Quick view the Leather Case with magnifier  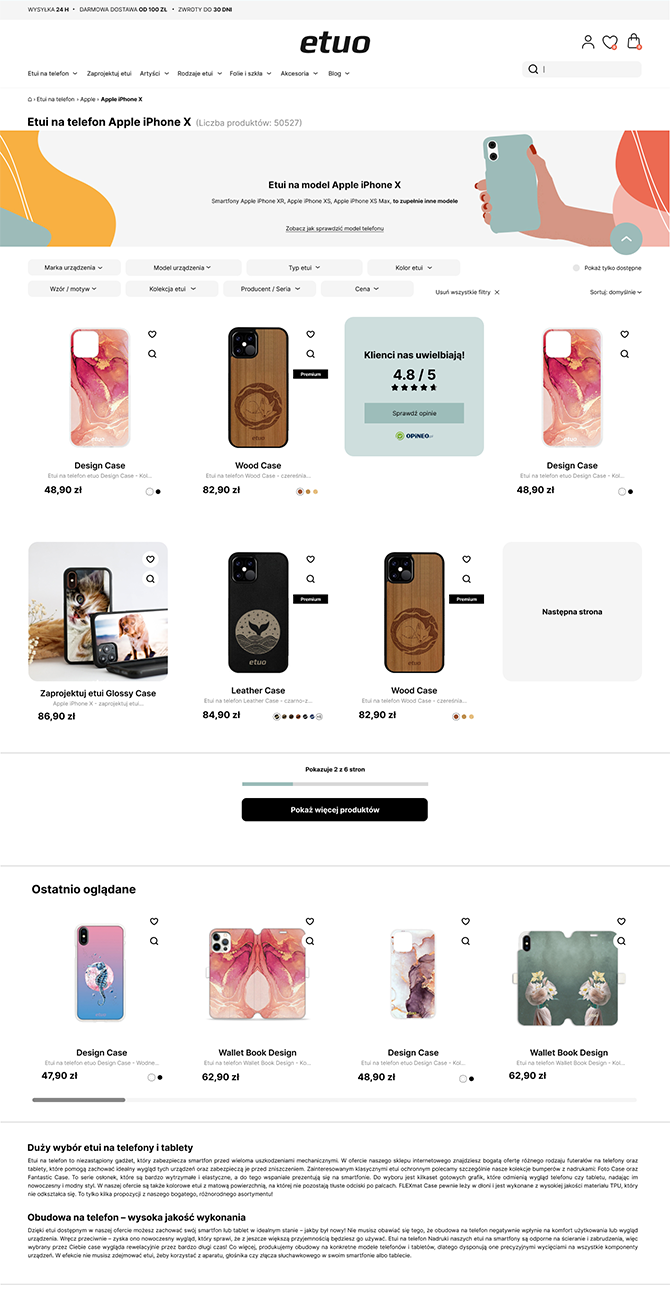pyautogui.click(x=309, y=578)
